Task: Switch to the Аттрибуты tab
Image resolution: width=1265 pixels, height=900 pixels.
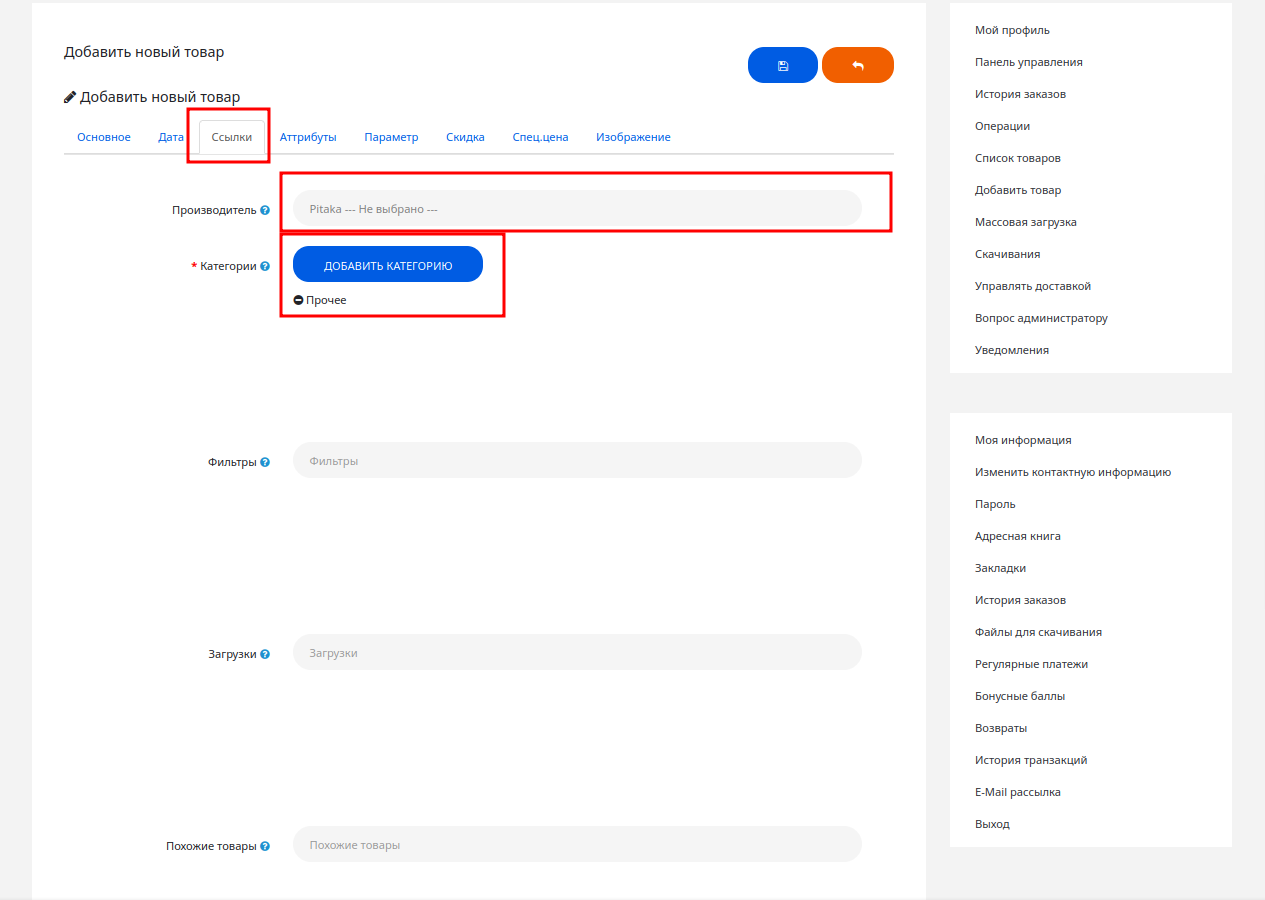Action: tap(308, 137)
